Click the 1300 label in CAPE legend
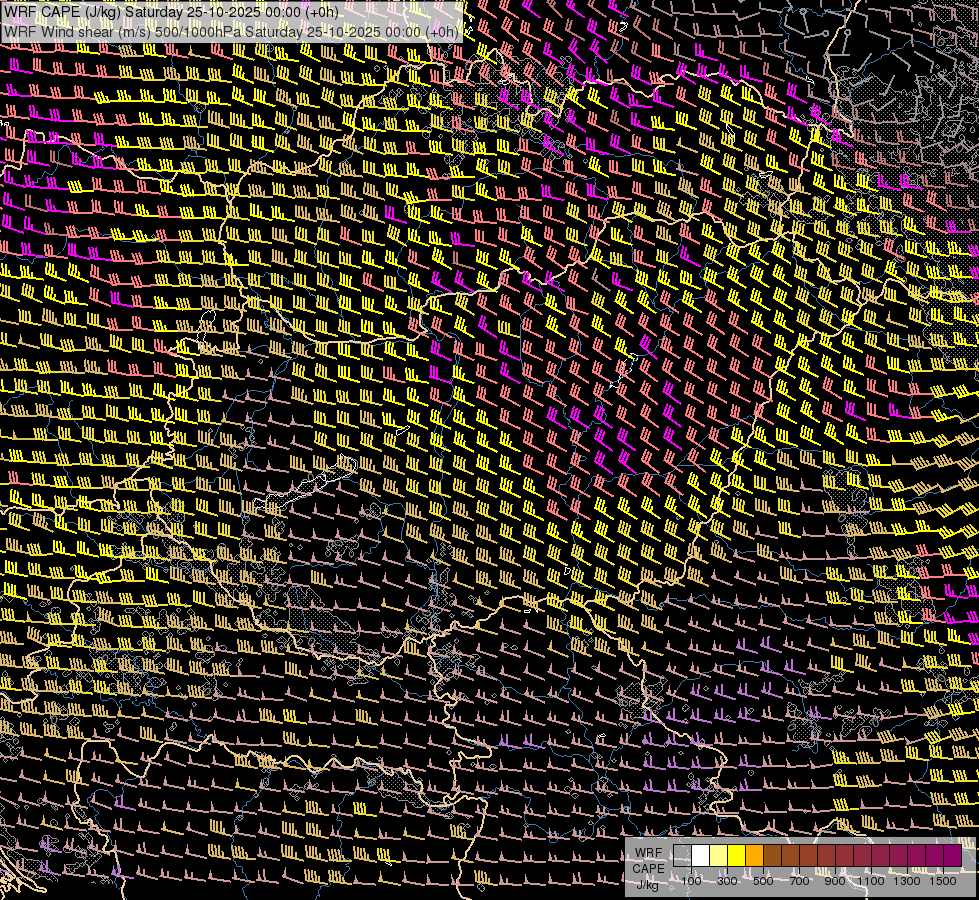The height and width of the screenshot is (900, 979). [907, 881]
